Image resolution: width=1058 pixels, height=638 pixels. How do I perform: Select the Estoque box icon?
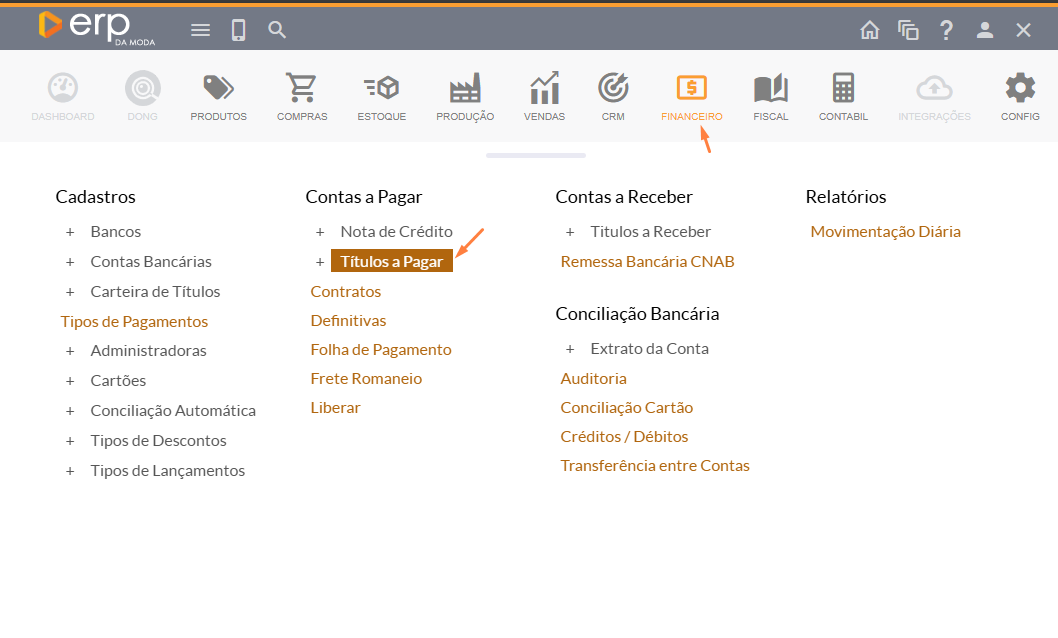[x=381, y=90]
